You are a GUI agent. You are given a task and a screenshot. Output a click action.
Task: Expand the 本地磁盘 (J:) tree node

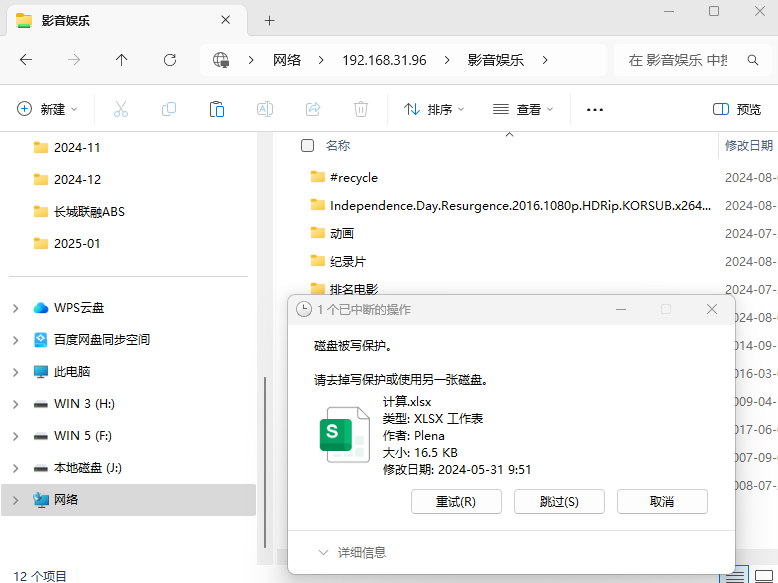(x=16, y=468)
